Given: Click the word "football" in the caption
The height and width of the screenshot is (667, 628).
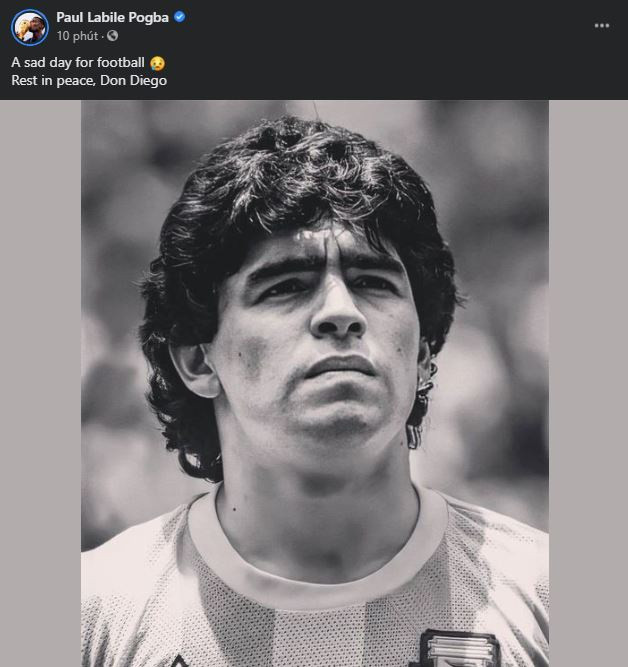Looking at the screenshot, I should pos(121,62).
